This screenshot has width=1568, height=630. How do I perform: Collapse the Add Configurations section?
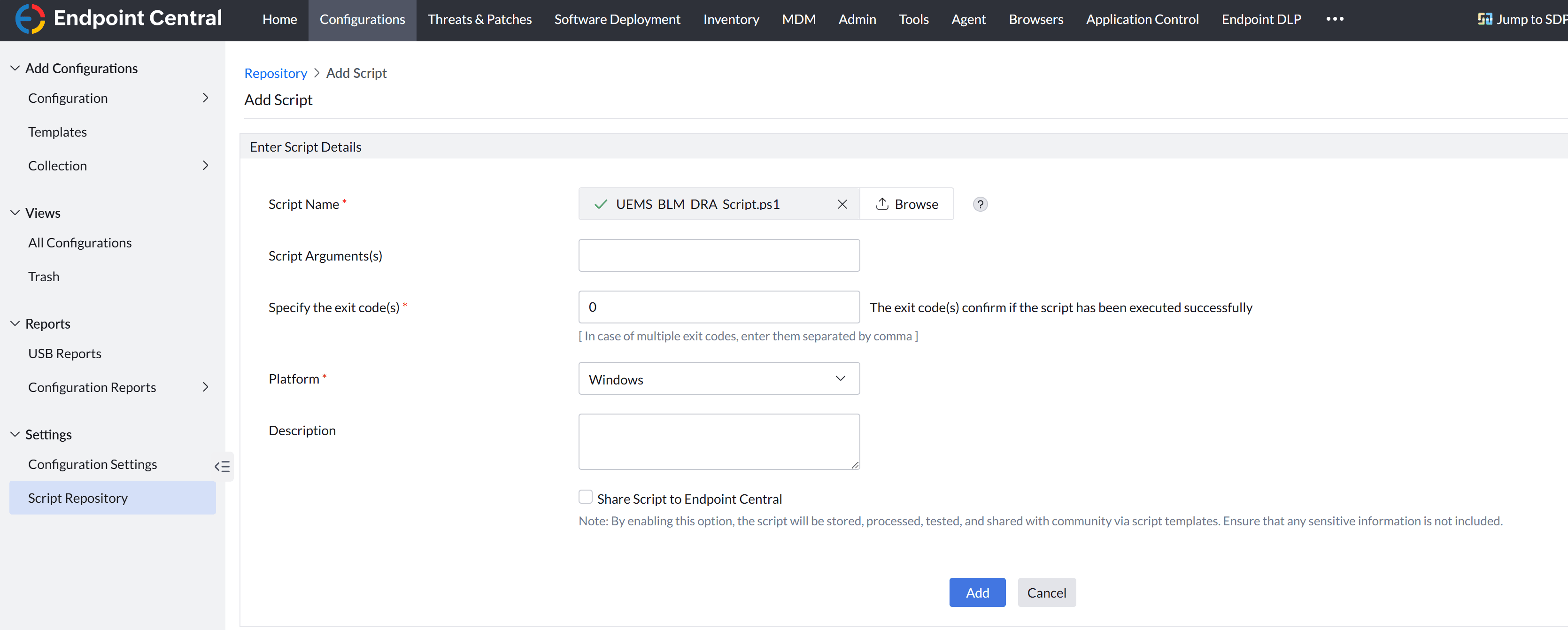[15, 68]
